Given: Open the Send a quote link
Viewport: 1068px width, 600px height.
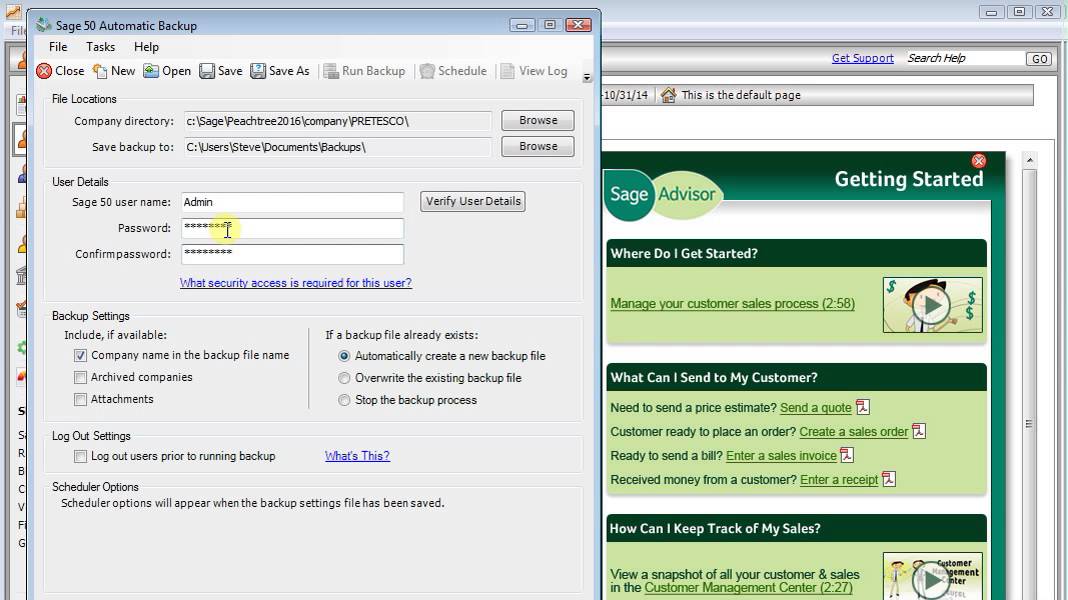Looking at the screenshot, I should pos(815,408).
